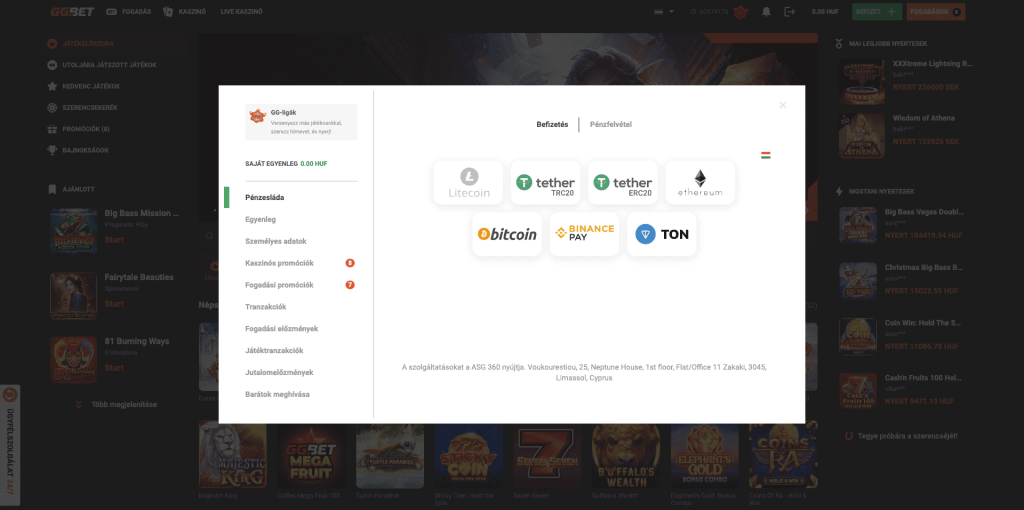Viewport: 1024px width, 510px height.
Task: Pick Bitcoin as deposit method
Action: pyautogui.click(x=507, y=234)
